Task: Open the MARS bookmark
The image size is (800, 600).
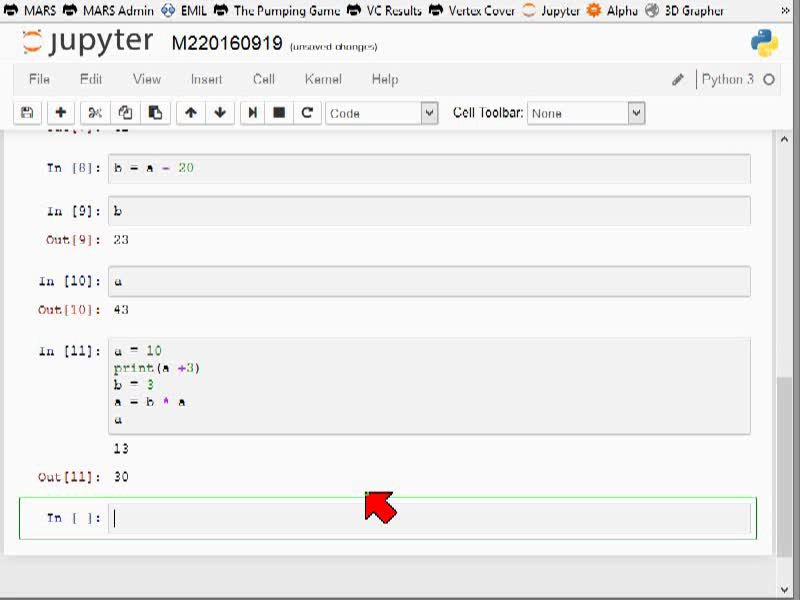Action: pos(30,10)
